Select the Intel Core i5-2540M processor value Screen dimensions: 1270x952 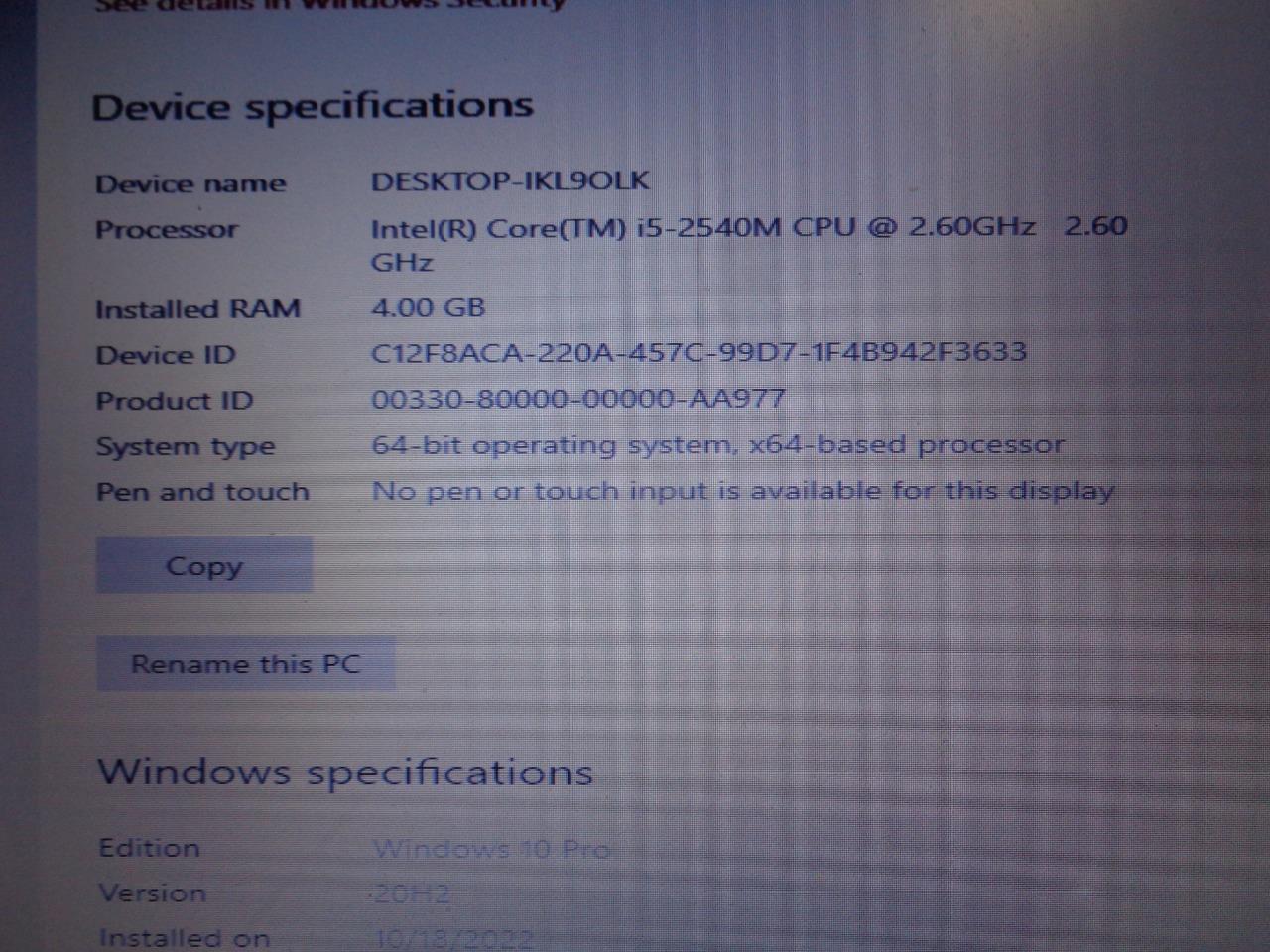click(749, 244)
